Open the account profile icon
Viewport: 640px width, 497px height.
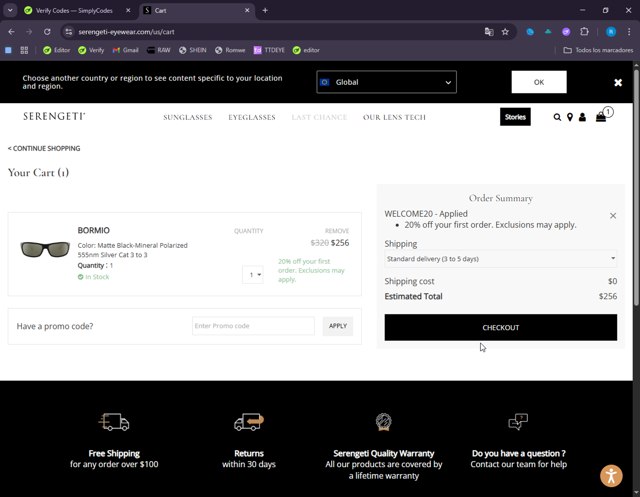coord(582,117)
